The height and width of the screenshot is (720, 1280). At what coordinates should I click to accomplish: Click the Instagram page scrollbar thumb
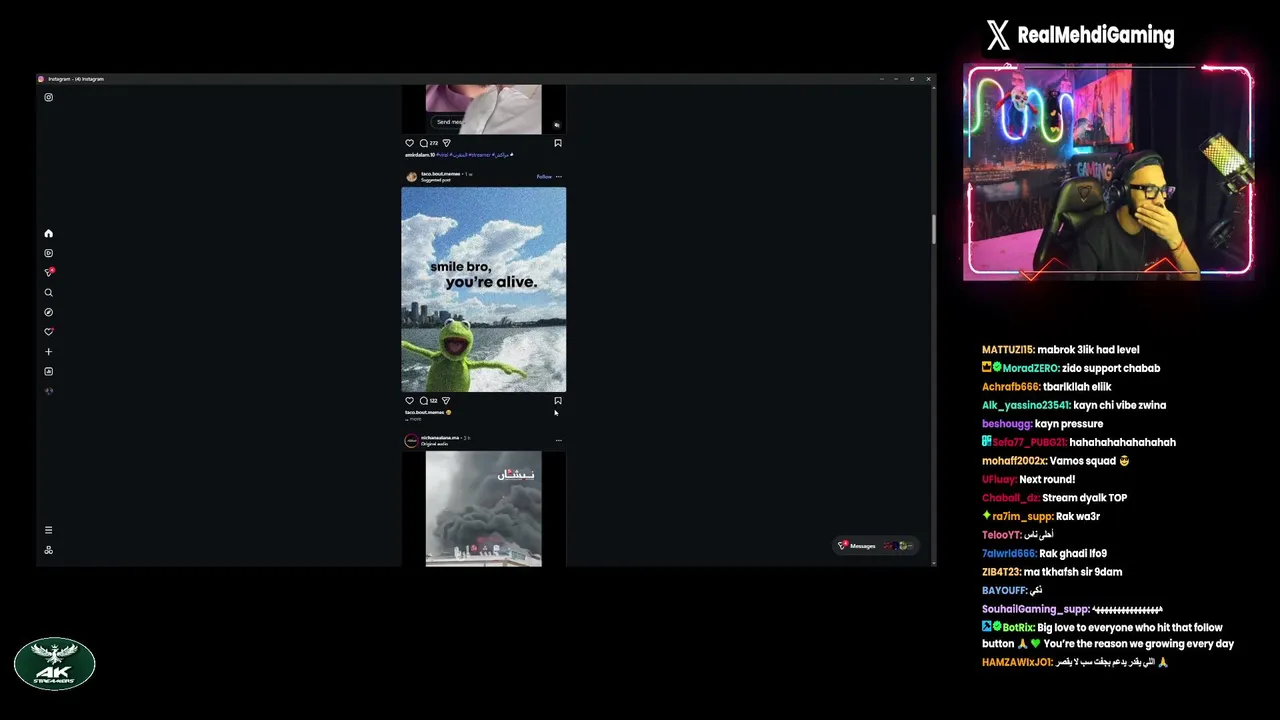coord(934,229)
